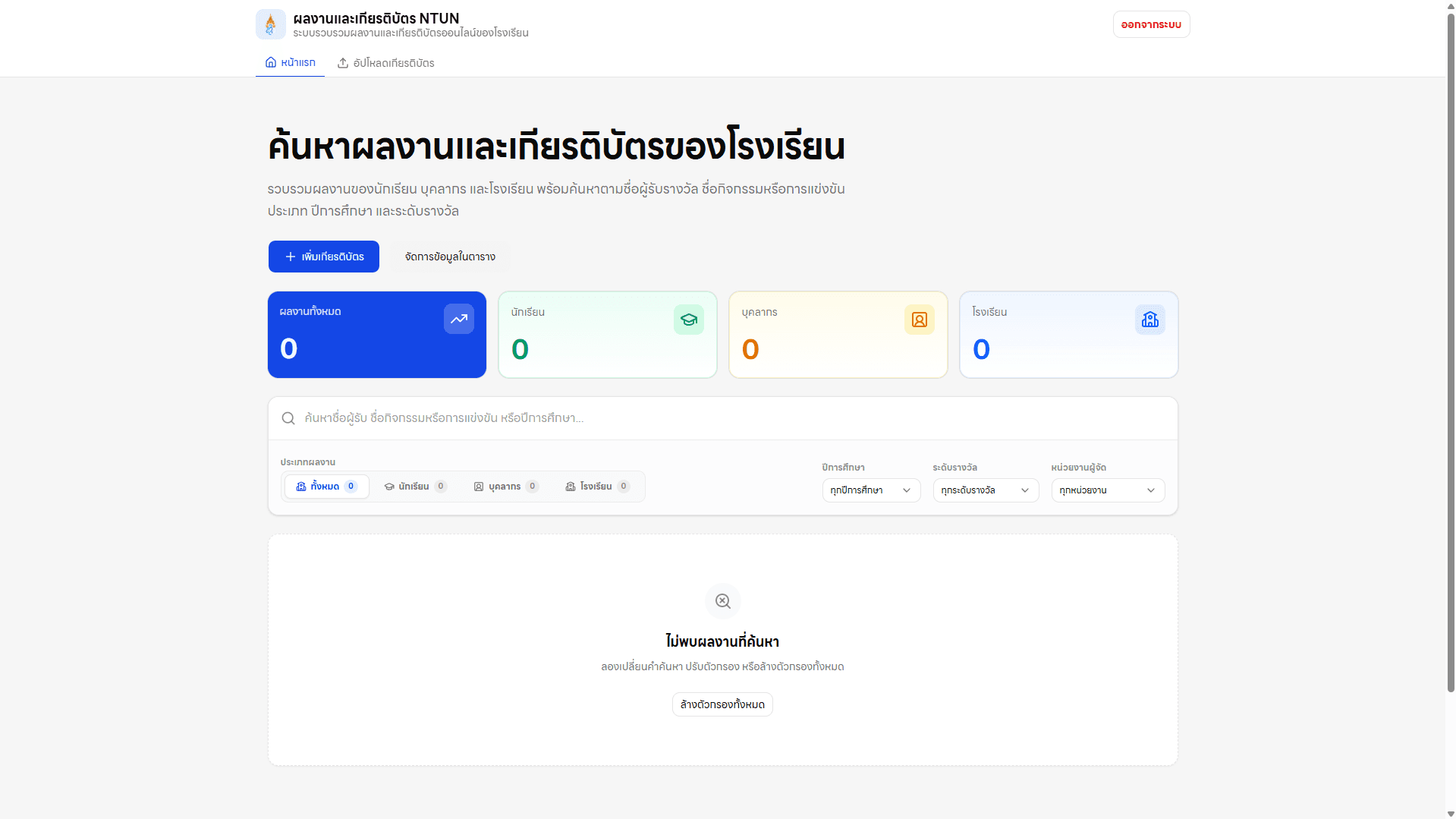Click the บุคลากร statistics card
This screenshot has width=1456, height=819.
click(x=838, y=335)
